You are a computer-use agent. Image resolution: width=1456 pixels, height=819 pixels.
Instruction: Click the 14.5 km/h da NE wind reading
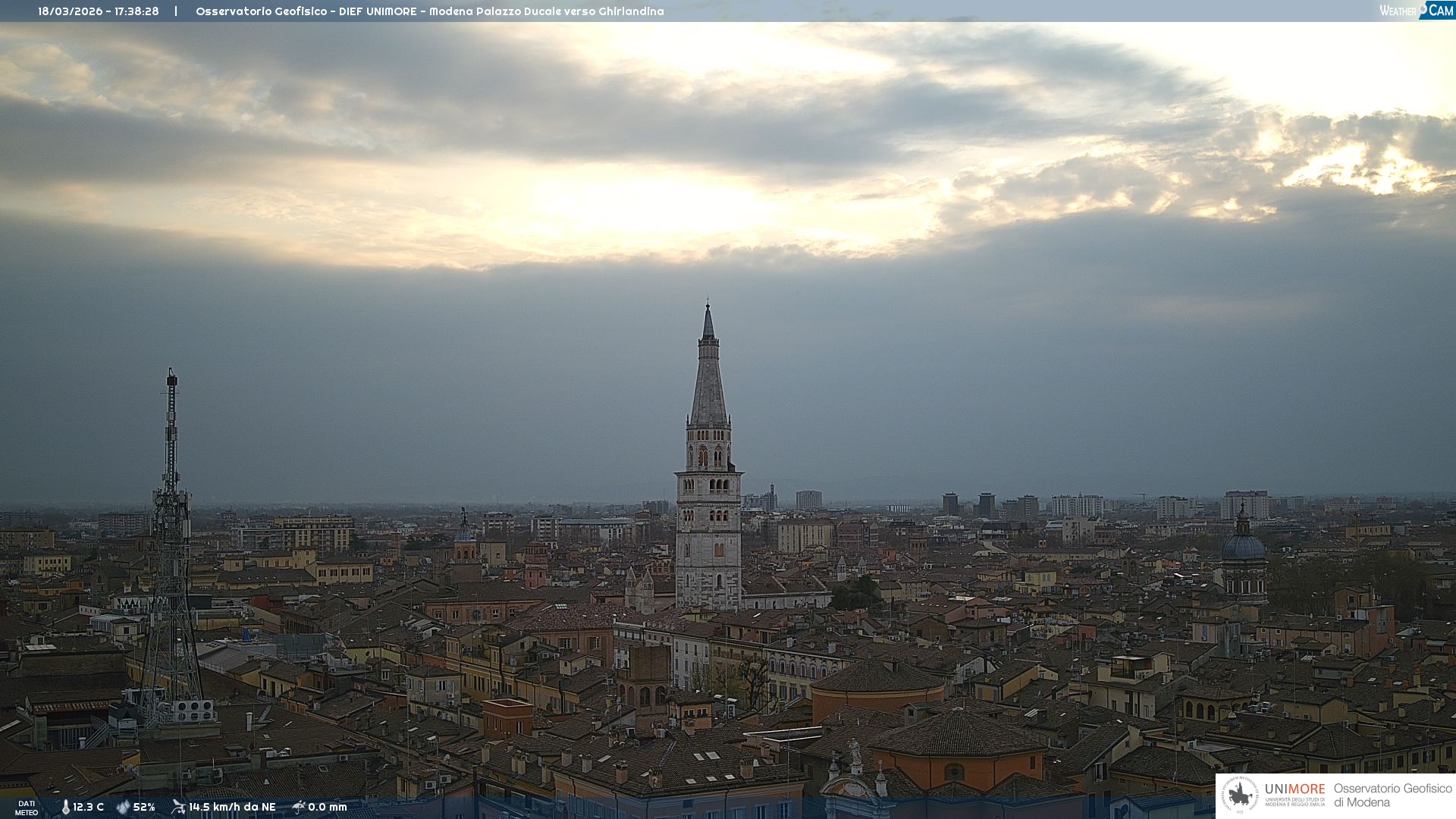pos(232,808)
